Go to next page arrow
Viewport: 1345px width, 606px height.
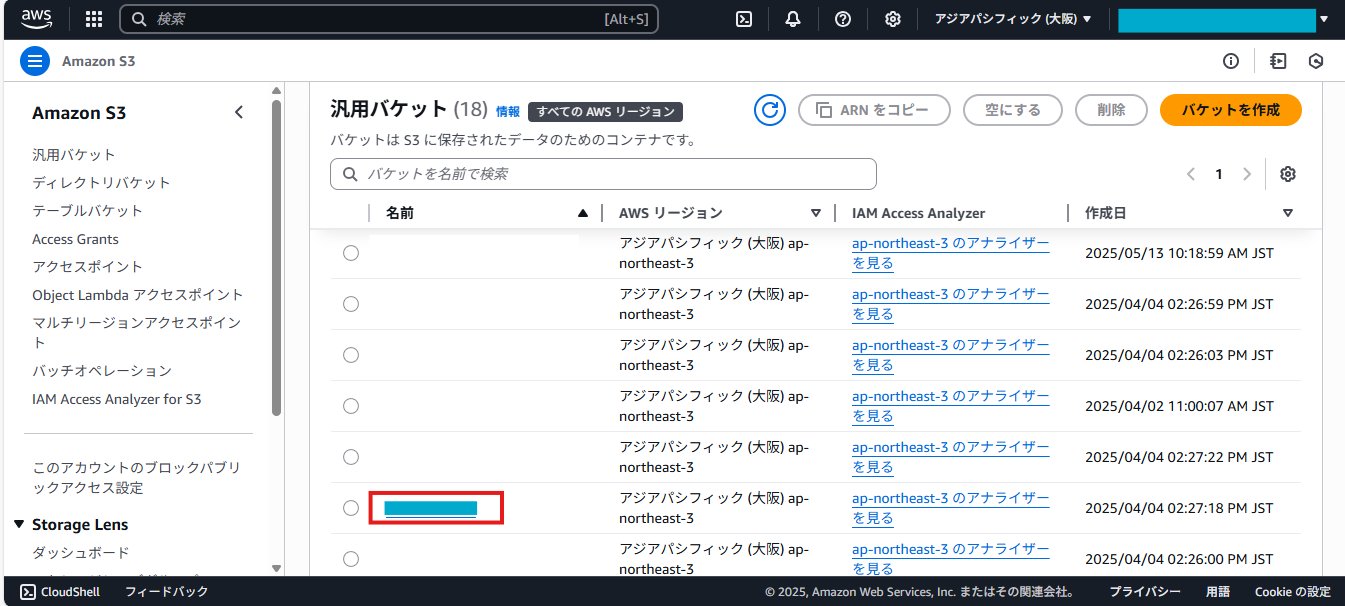coord(1246,174)
